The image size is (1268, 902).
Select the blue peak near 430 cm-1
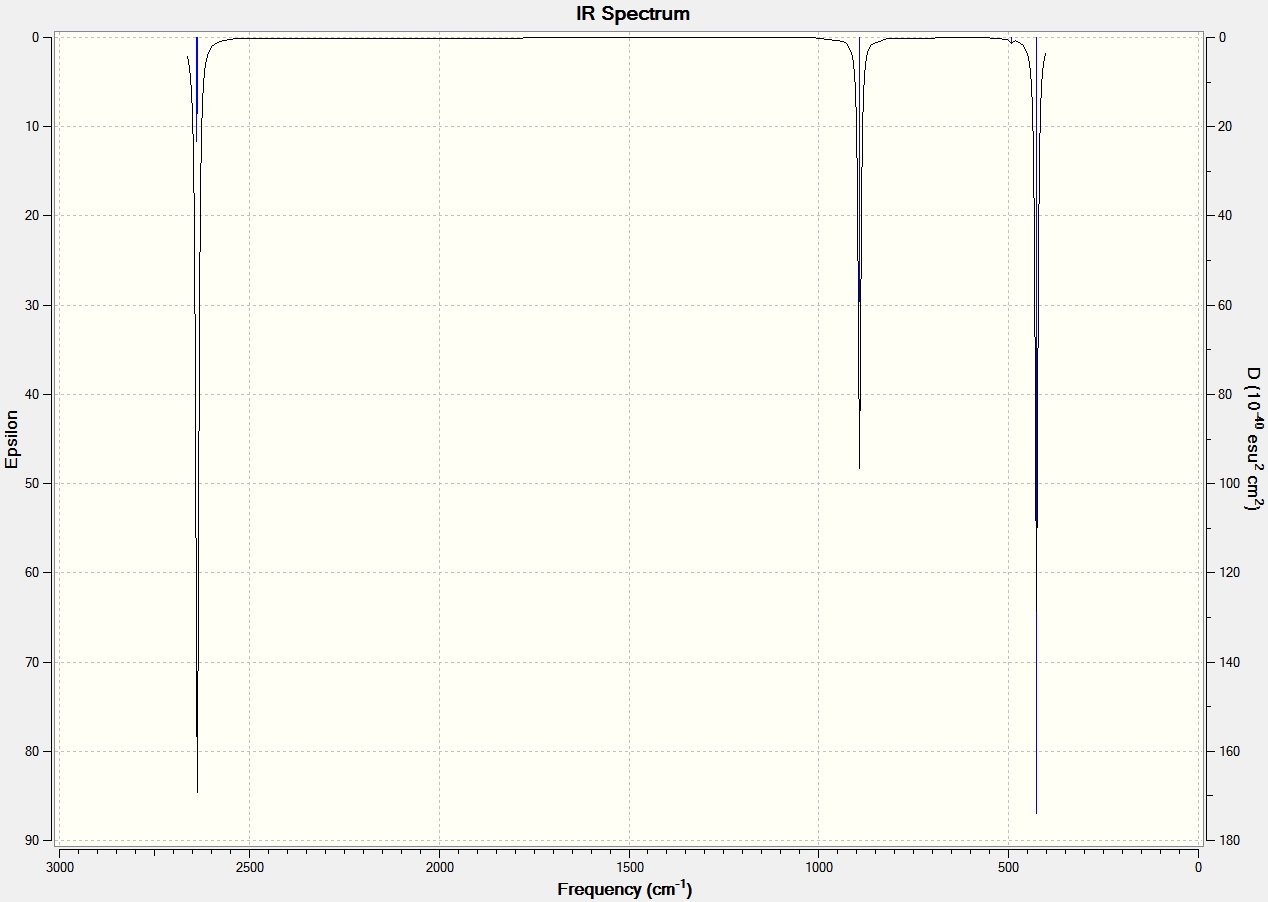[1036, 425]
